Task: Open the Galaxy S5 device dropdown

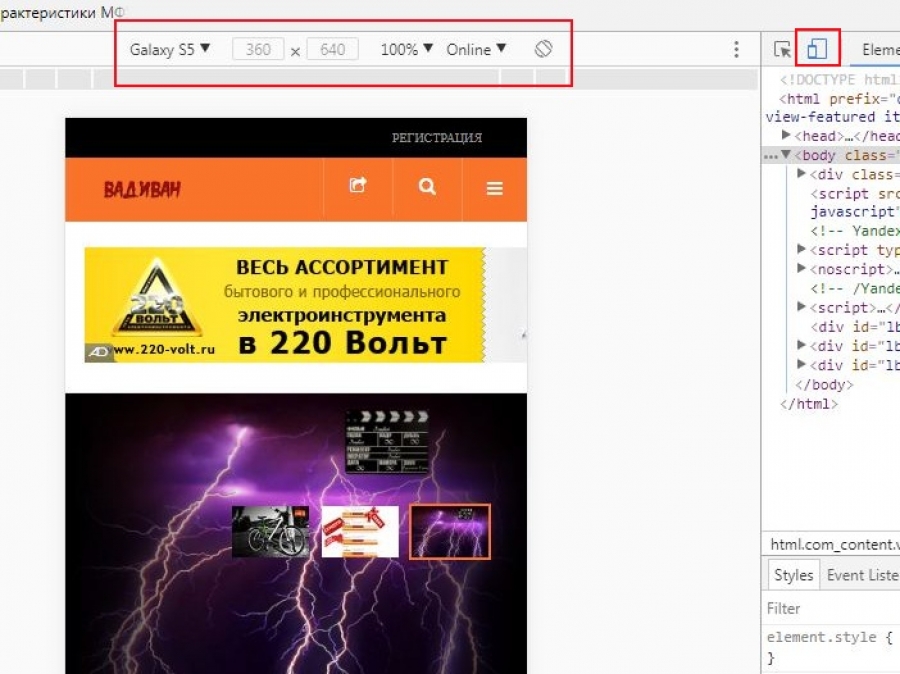Action: click(x=170, y=49)
